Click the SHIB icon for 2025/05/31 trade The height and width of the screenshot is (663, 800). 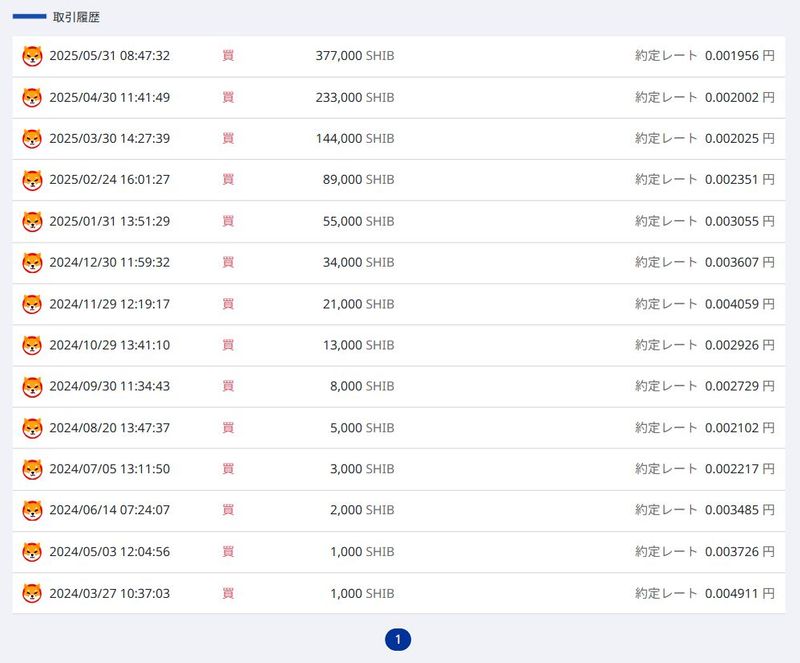click(x=32, y=56)
